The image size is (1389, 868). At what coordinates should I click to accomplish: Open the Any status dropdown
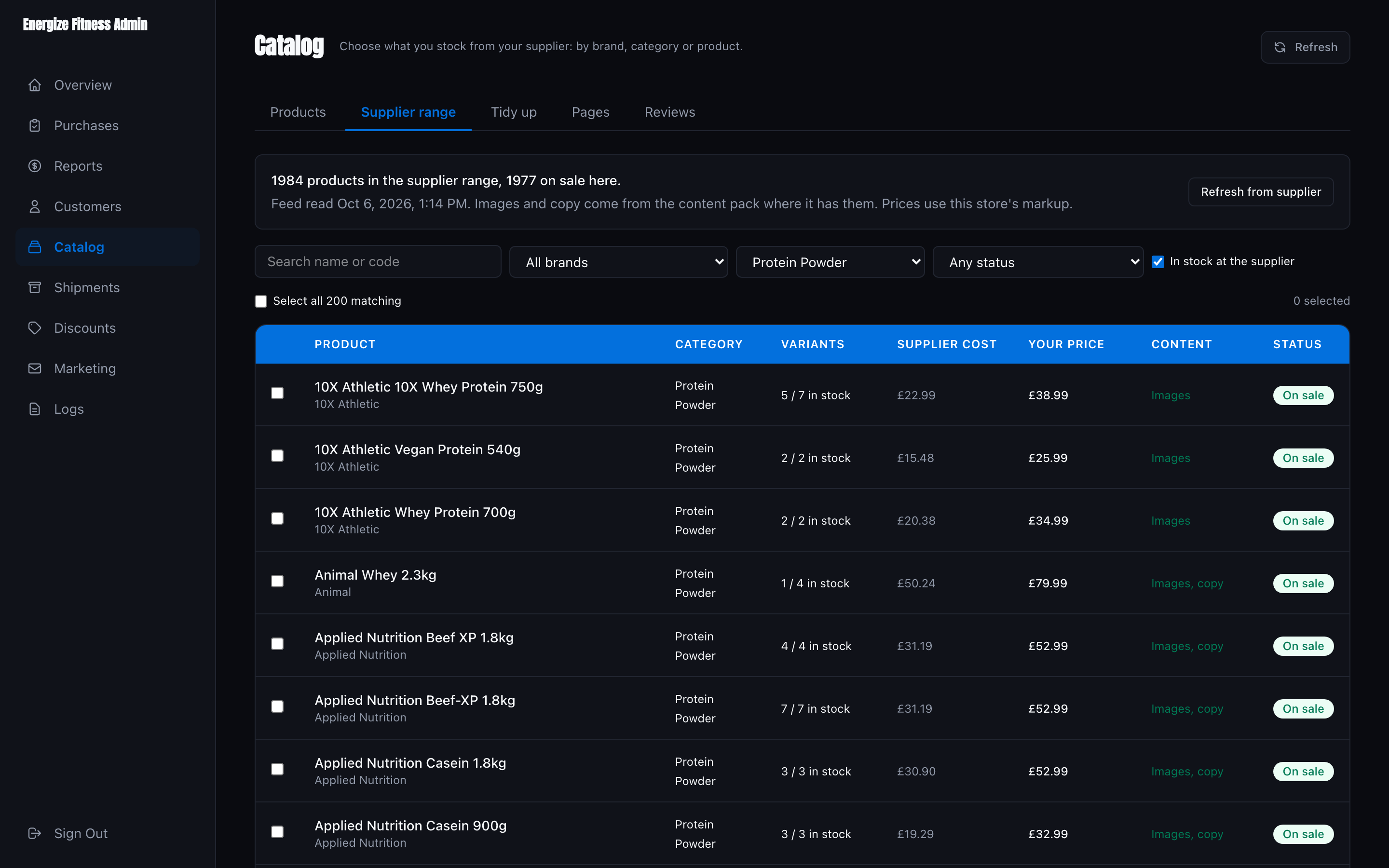[1038, 262]
